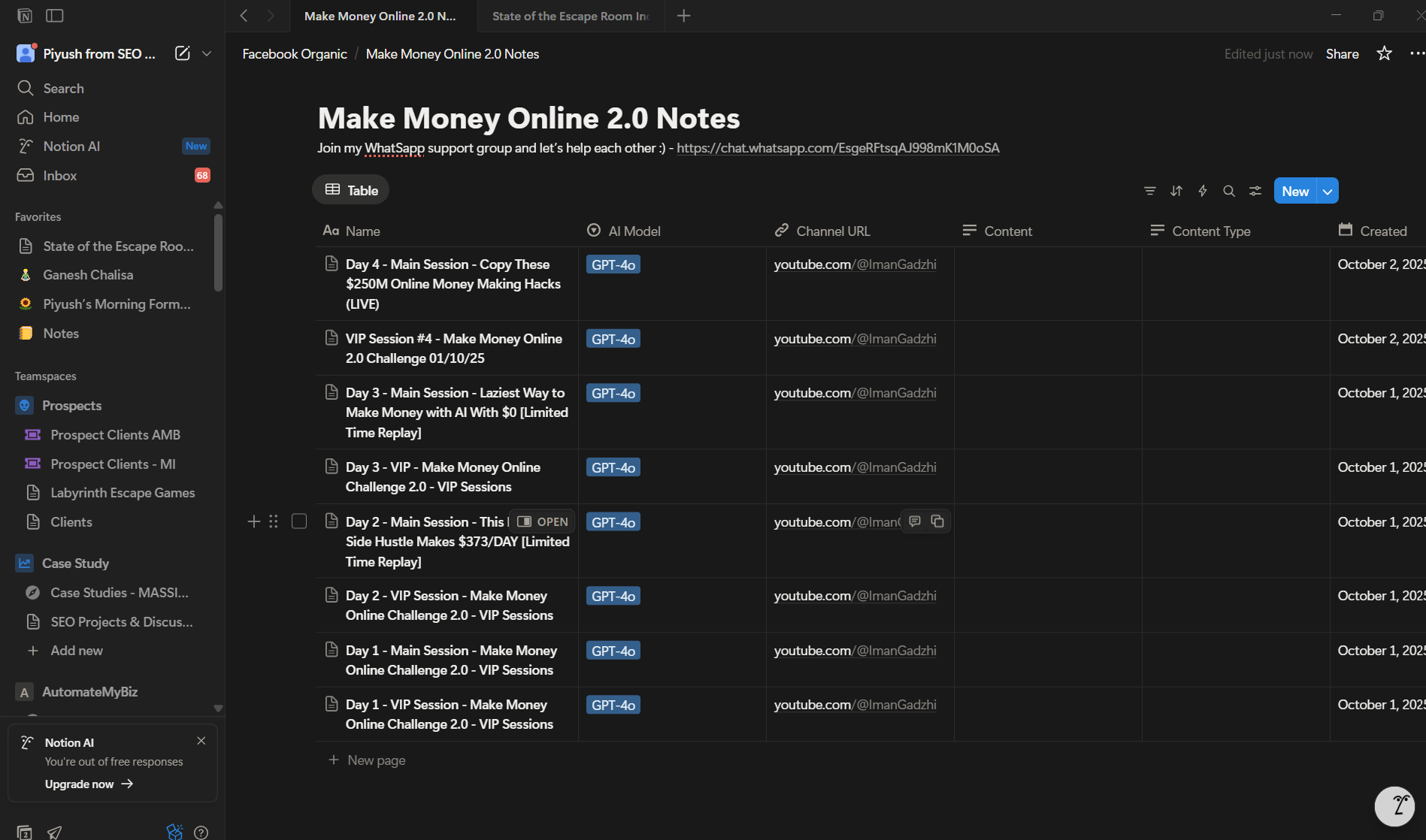
Task: Open the floating Notion AI assistant button
Action: pyautogui.click(x=1395, y=806)
